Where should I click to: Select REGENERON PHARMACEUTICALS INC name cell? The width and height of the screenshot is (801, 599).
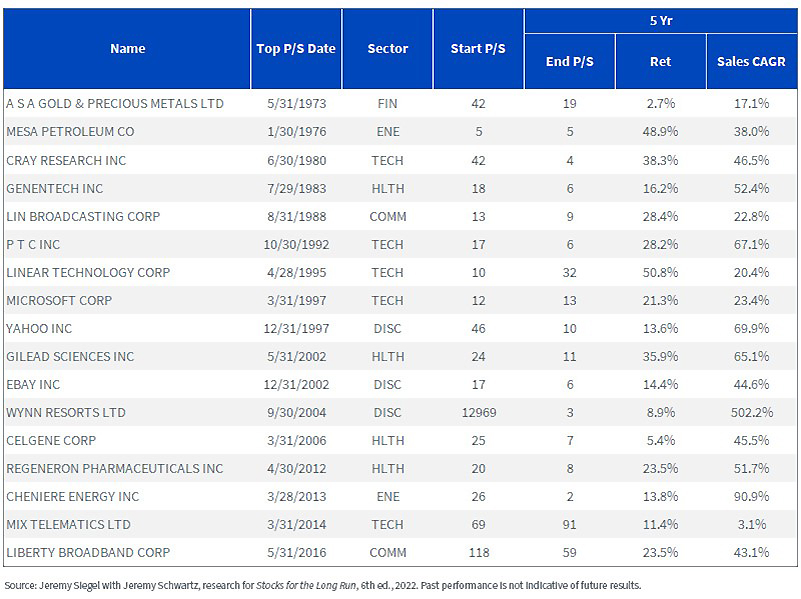click(115, 469)
